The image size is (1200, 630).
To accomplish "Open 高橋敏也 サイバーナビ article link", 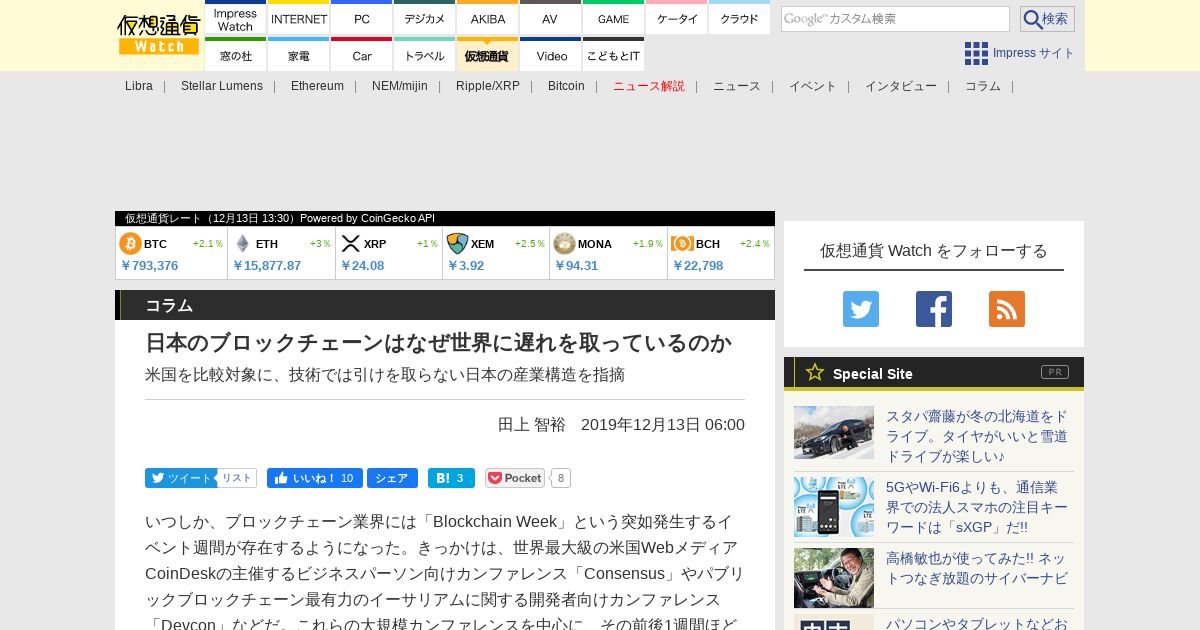I will (x=976, y=568).
